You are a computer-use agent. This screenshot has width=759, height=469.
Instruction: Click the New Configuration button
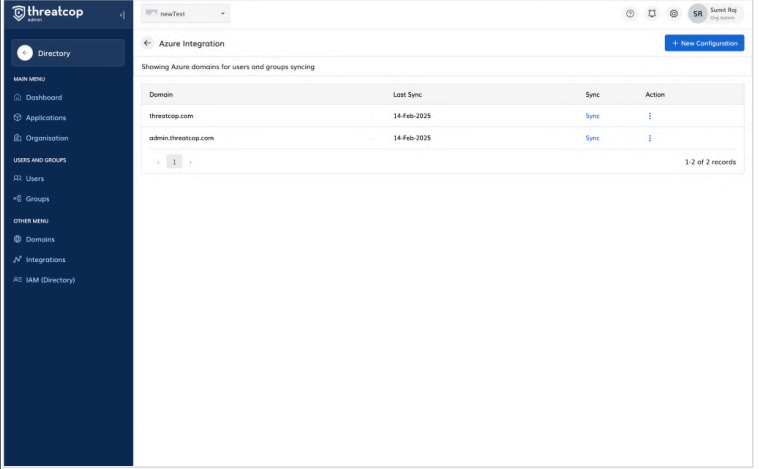click(704, 43)
